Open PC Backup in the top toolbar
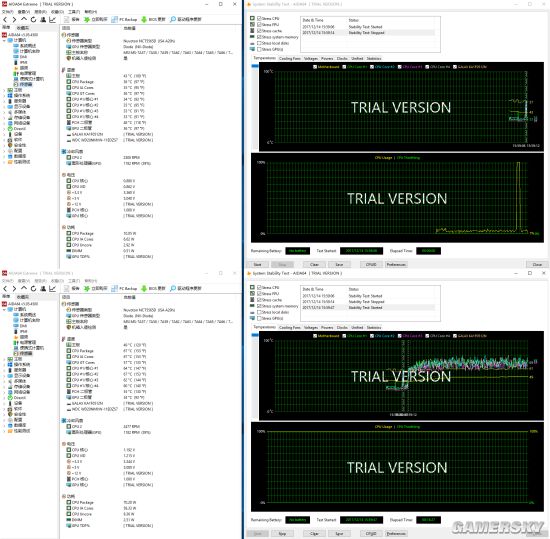 pos(124,20)
